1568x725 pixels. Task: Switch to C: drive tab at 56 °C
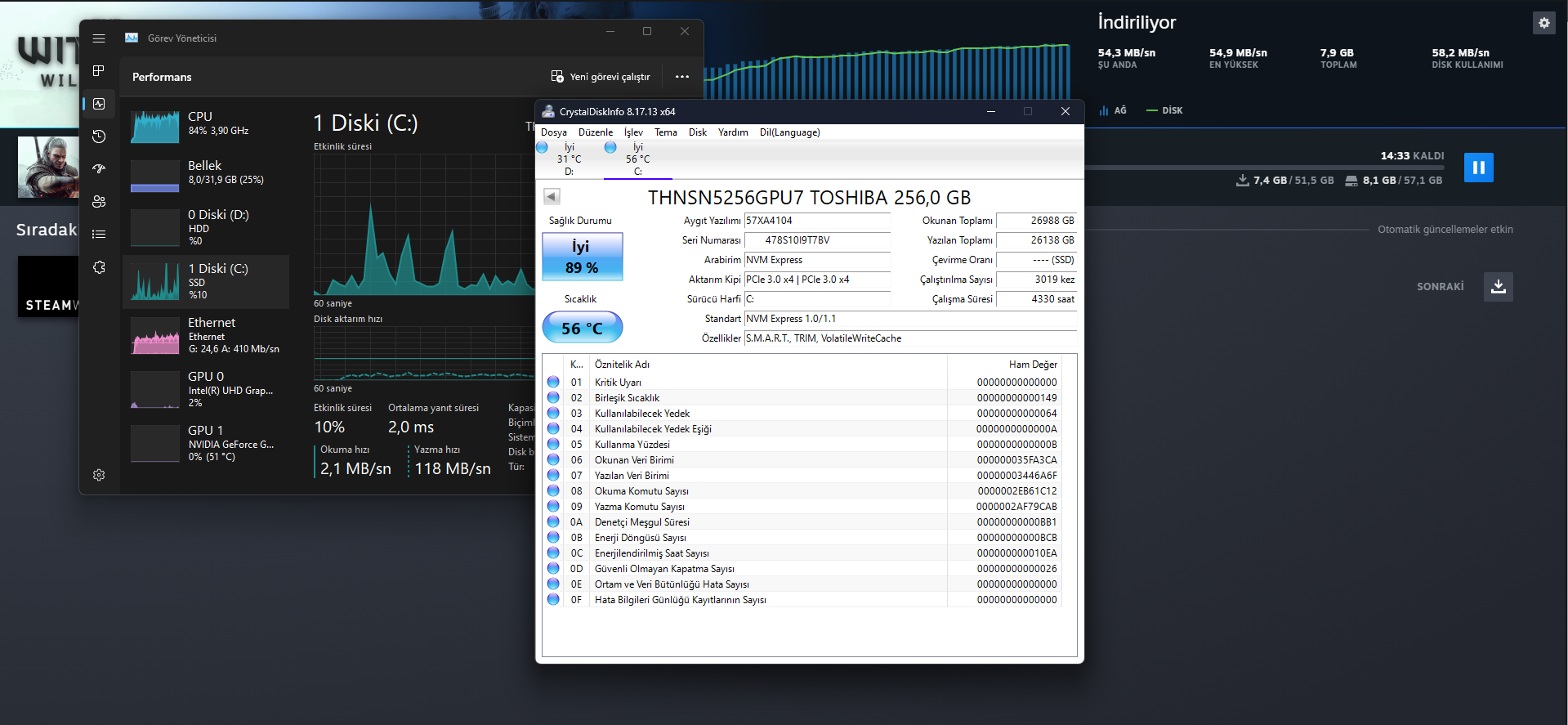click(x=637, y=159)
